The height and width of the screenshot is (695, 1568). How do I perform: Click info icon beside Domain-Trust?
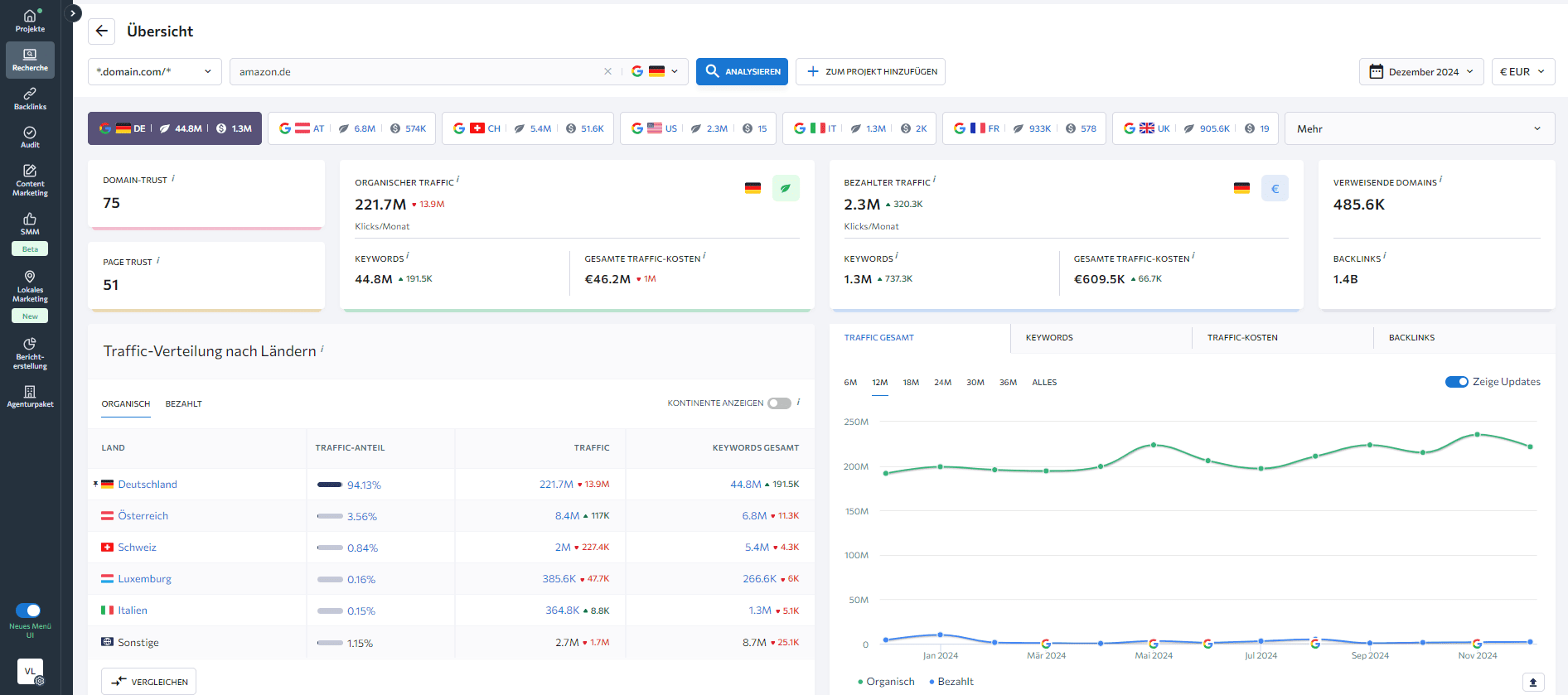(173, 178)
